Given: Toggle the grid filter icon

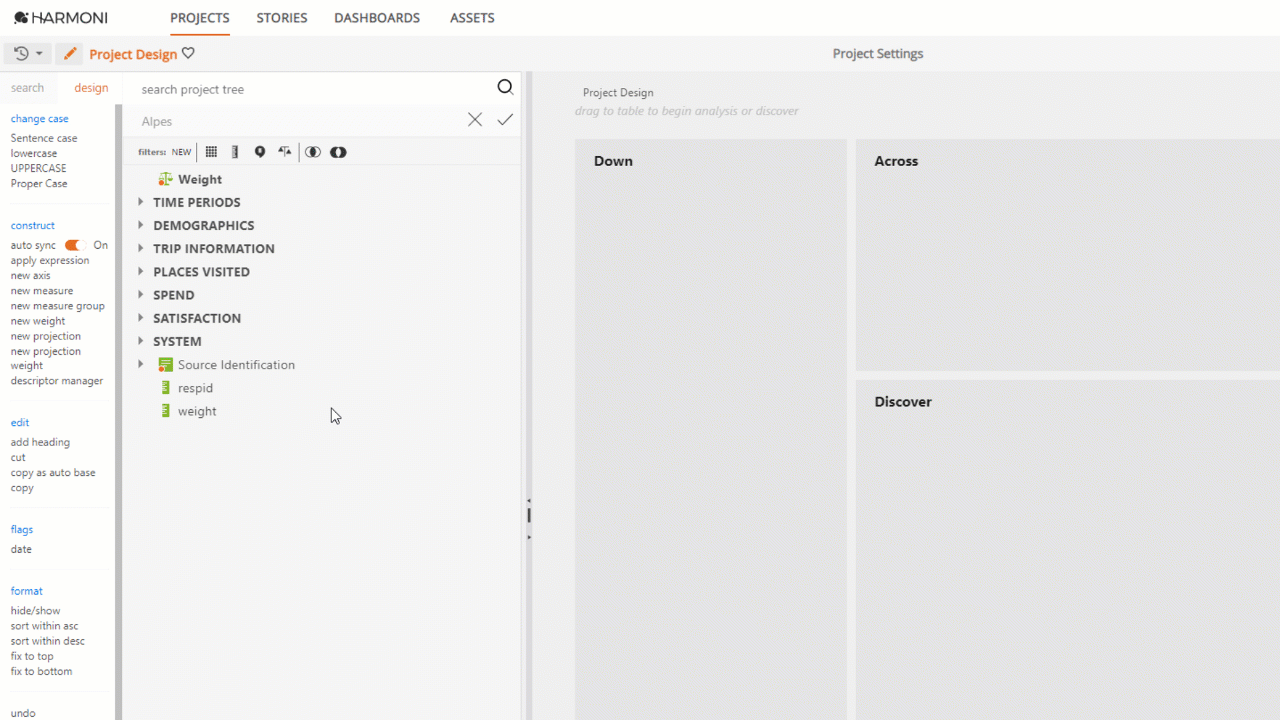Looking at the screenshot, I should tap(211, 152).
